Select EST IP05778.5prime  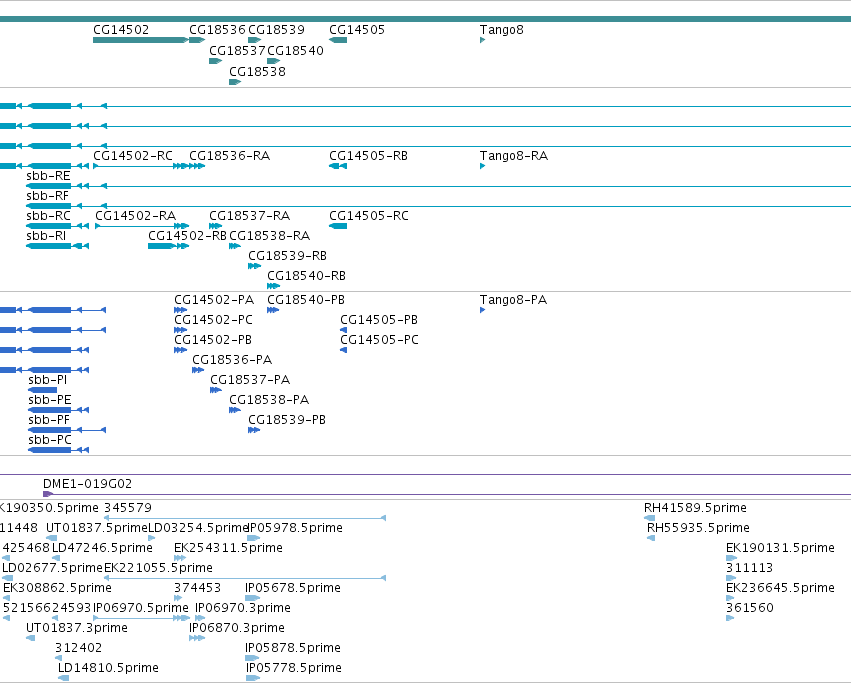(253, 678)
